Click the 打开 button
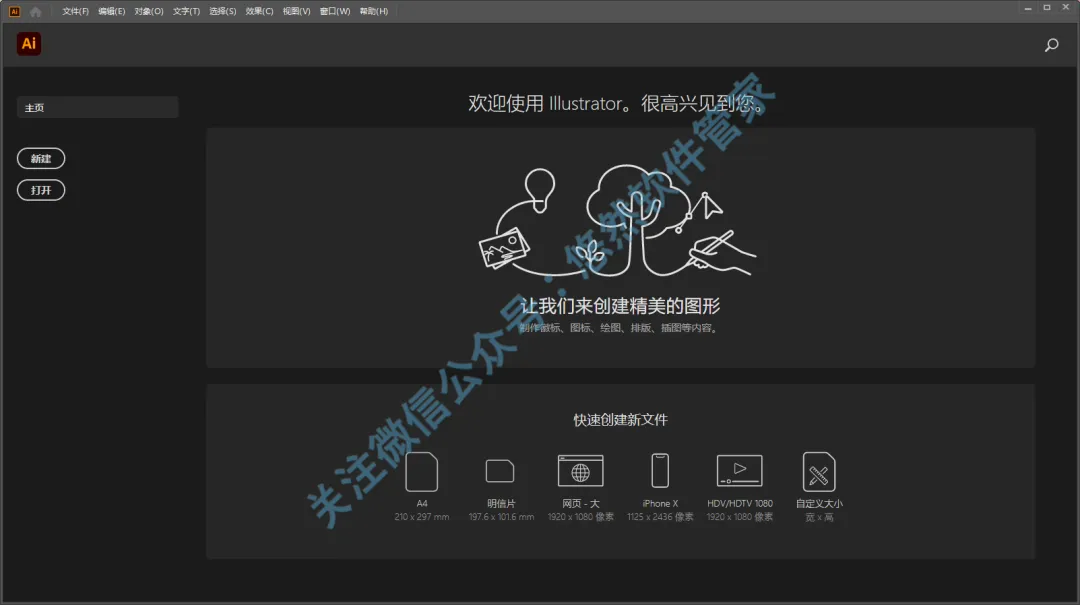The height and width of the screenshot is (605, 1080). [x=41, y=190]
